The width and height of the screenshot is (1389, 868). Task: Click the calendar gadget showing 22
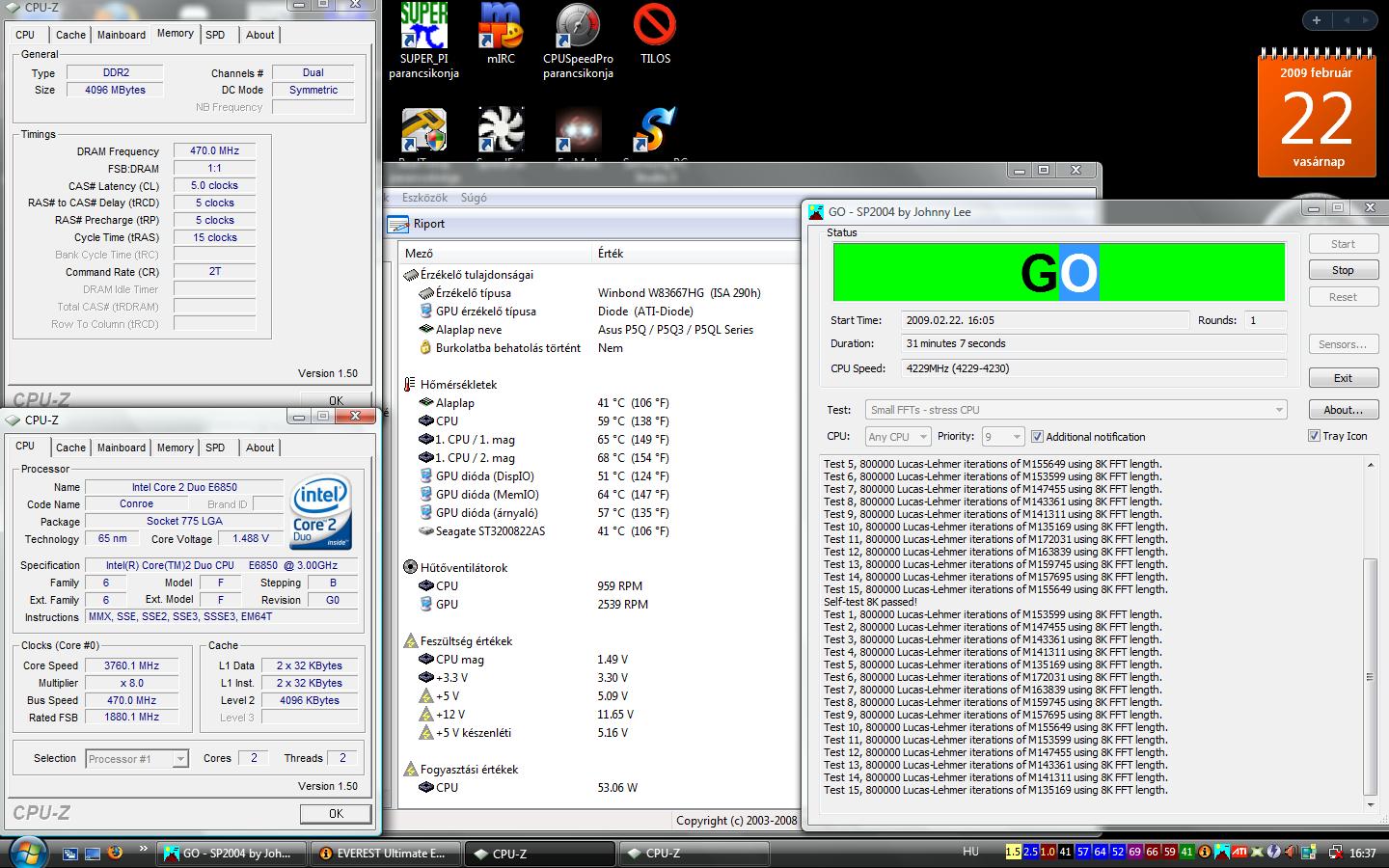coord(1318,114)
